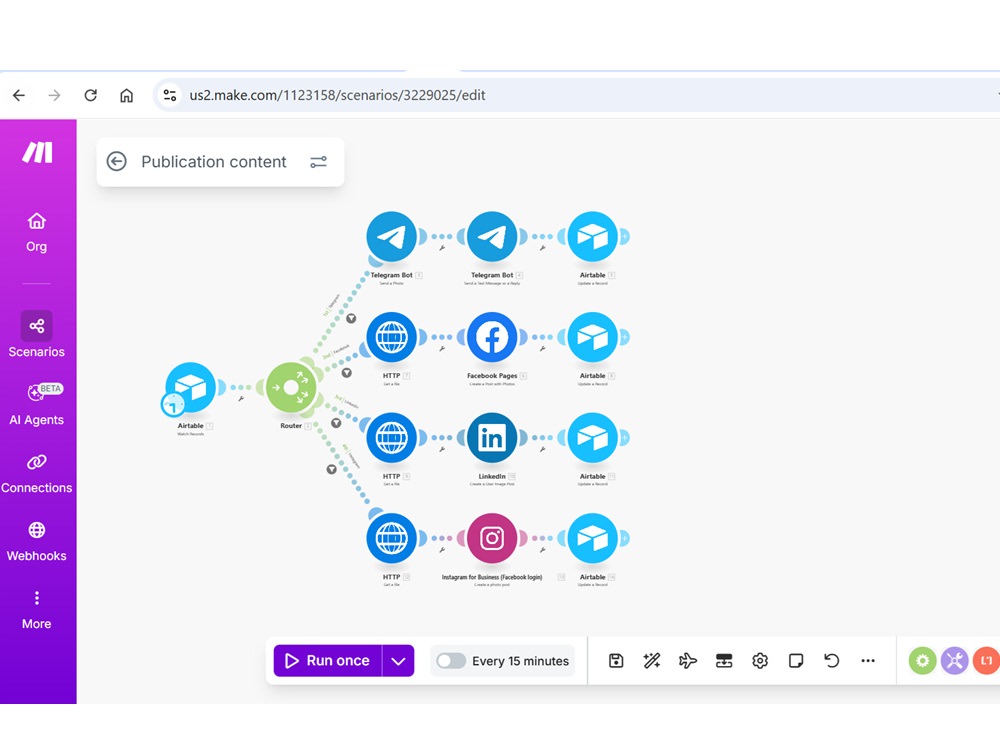
Task: Open the clock schedule badge on Airtable trigger
Action: pos(173,404)
